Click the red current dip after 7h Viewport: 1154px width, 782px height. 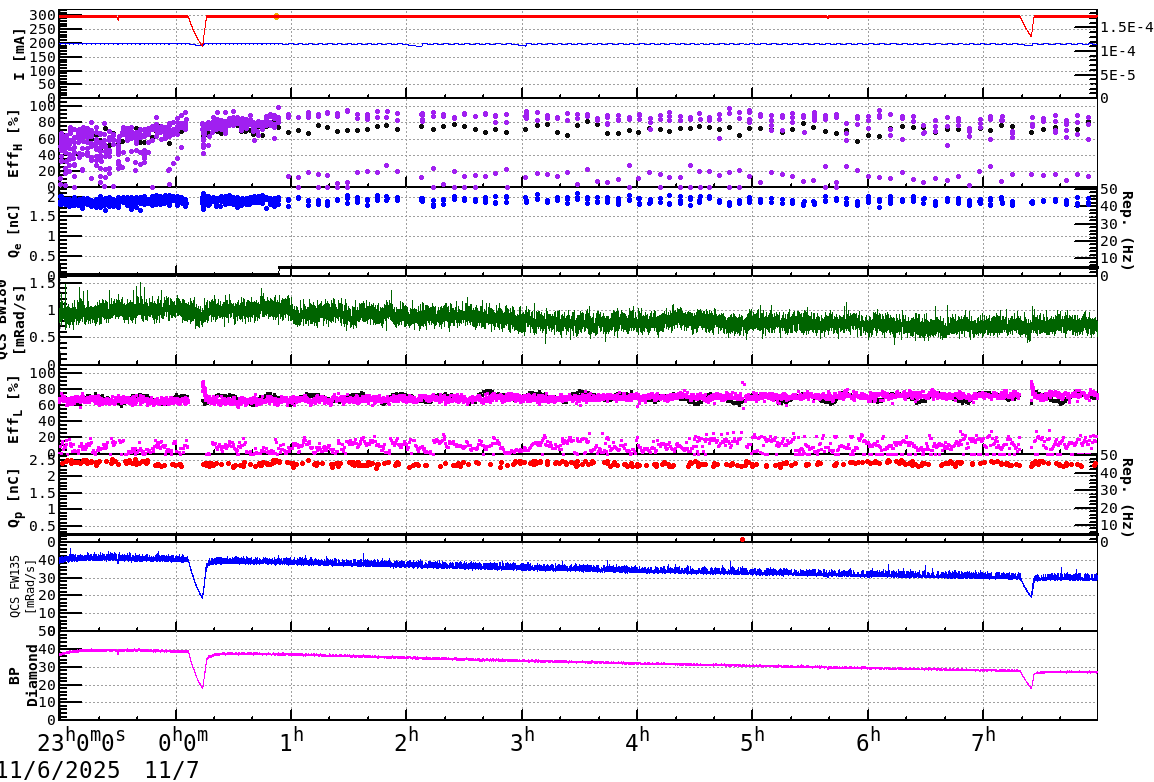(x=1027, y=26)
